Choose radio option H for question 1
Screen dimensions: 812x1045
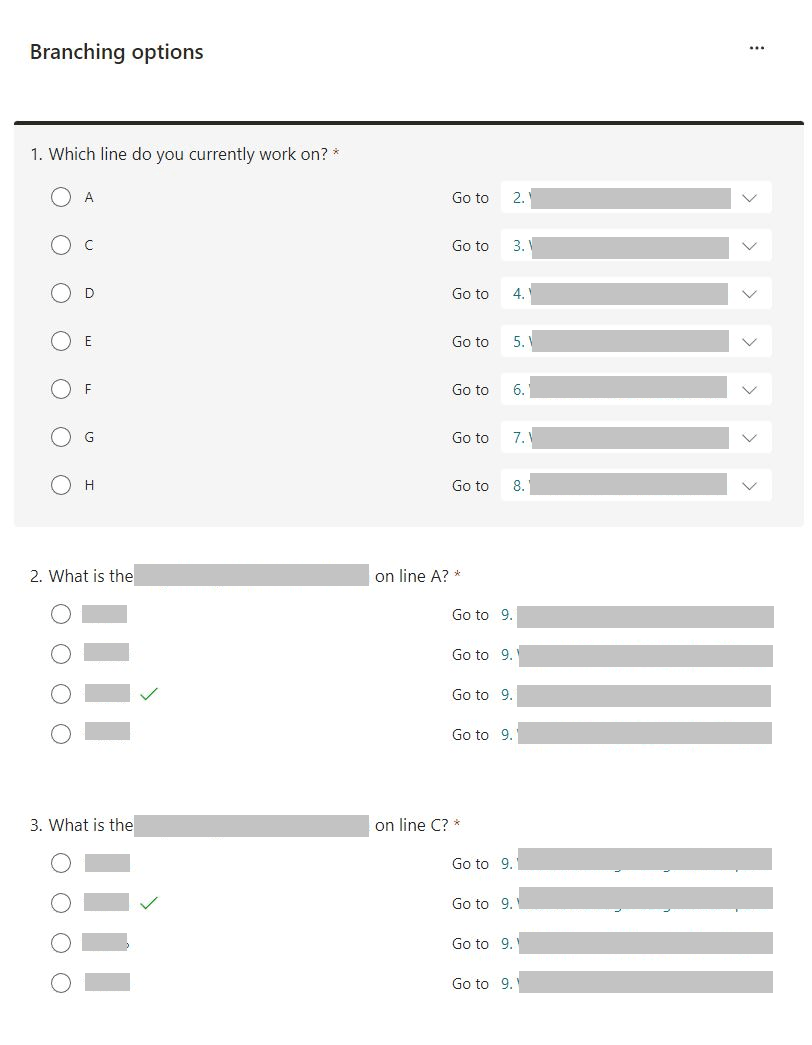(x=61, y=485)
